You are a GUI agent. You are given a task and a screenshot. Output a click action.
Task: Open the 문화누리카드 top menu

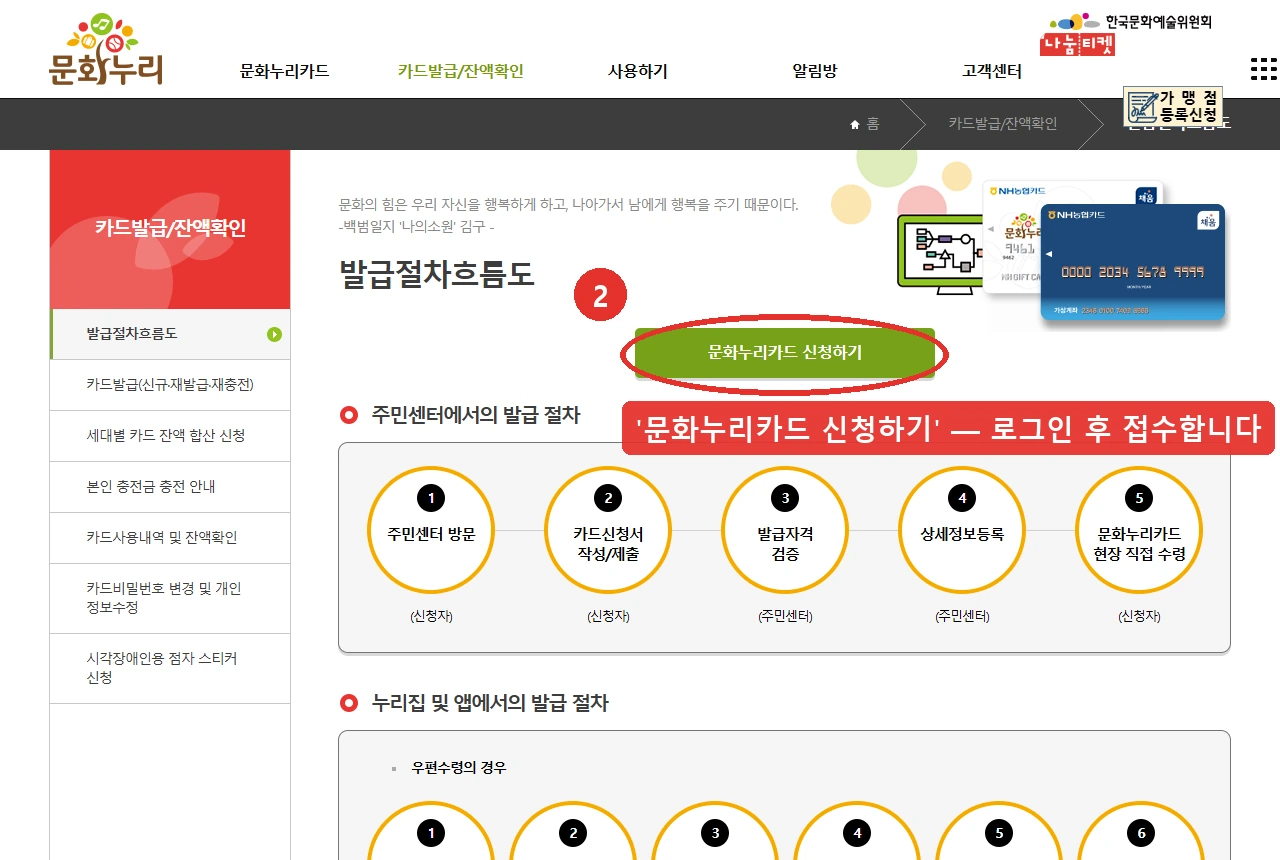click(x=284, y=71)
